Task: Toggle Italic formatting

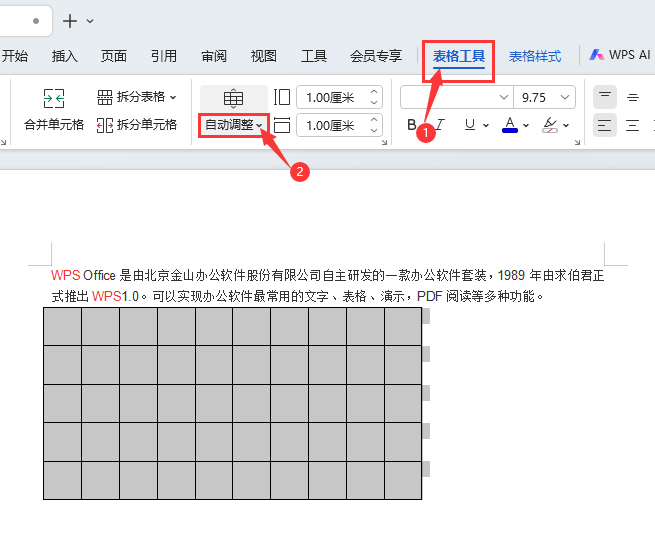Action: pos(440,125)
